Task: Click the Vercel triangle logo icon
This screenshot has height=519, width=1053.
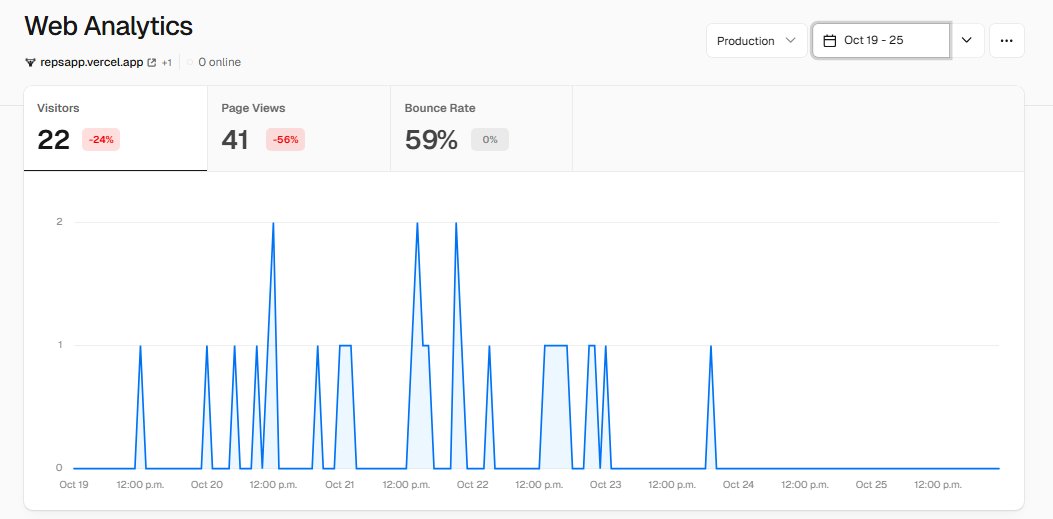Action: pyautogui.click(x=30, y=62)
